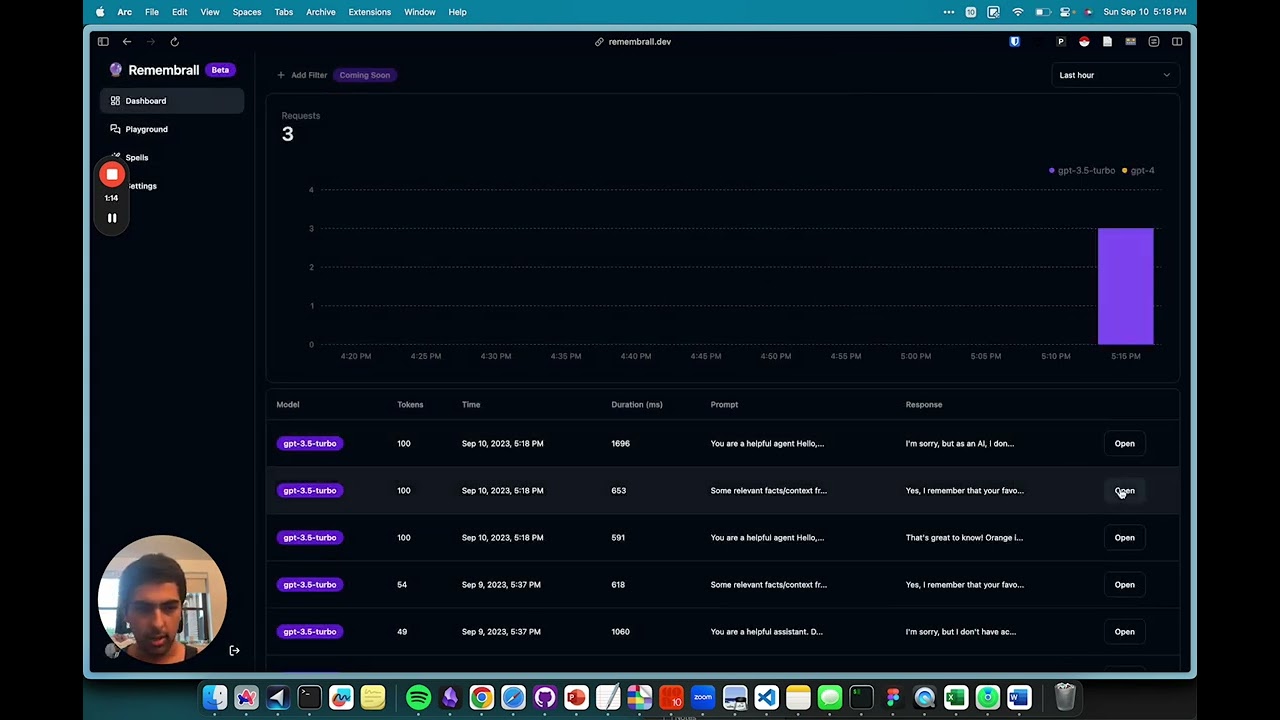1280x720 pixels.
Task: Open the Archive menu
Action: pos(321,12)
